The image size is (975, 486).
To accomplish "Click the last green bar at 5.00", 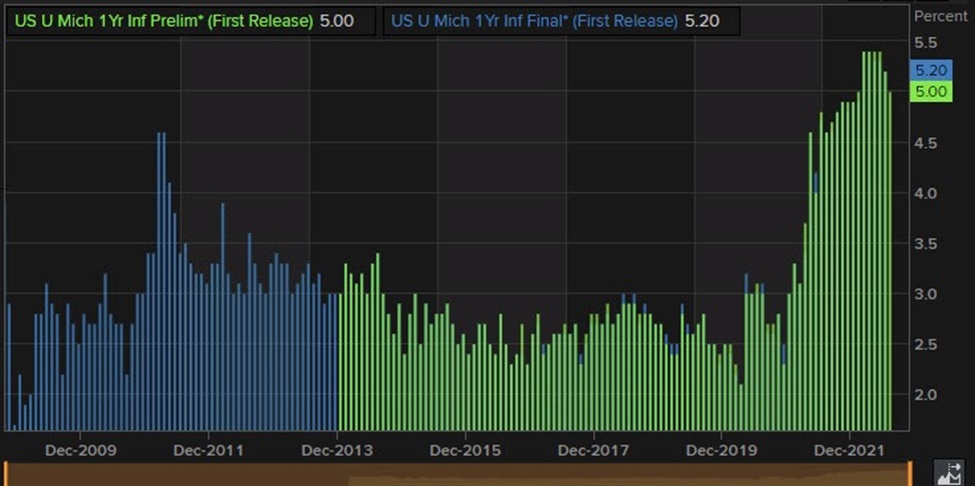I will coord(889,261).
